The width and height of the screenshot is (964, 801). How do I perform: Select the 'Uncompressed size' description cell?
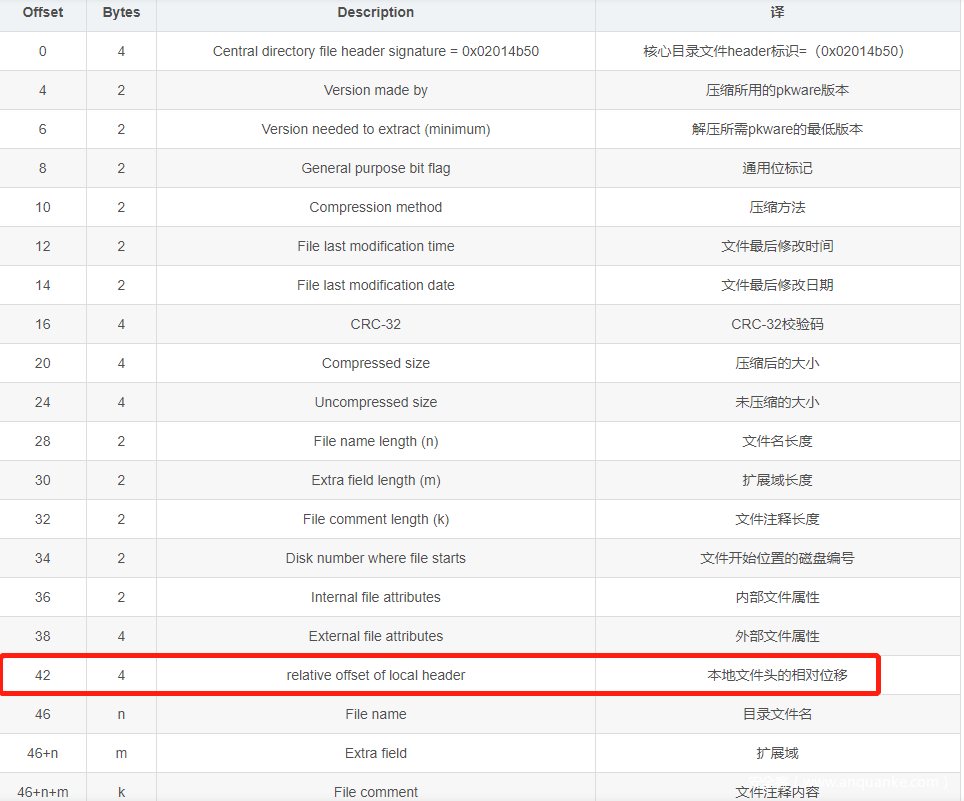click(375, 402)
